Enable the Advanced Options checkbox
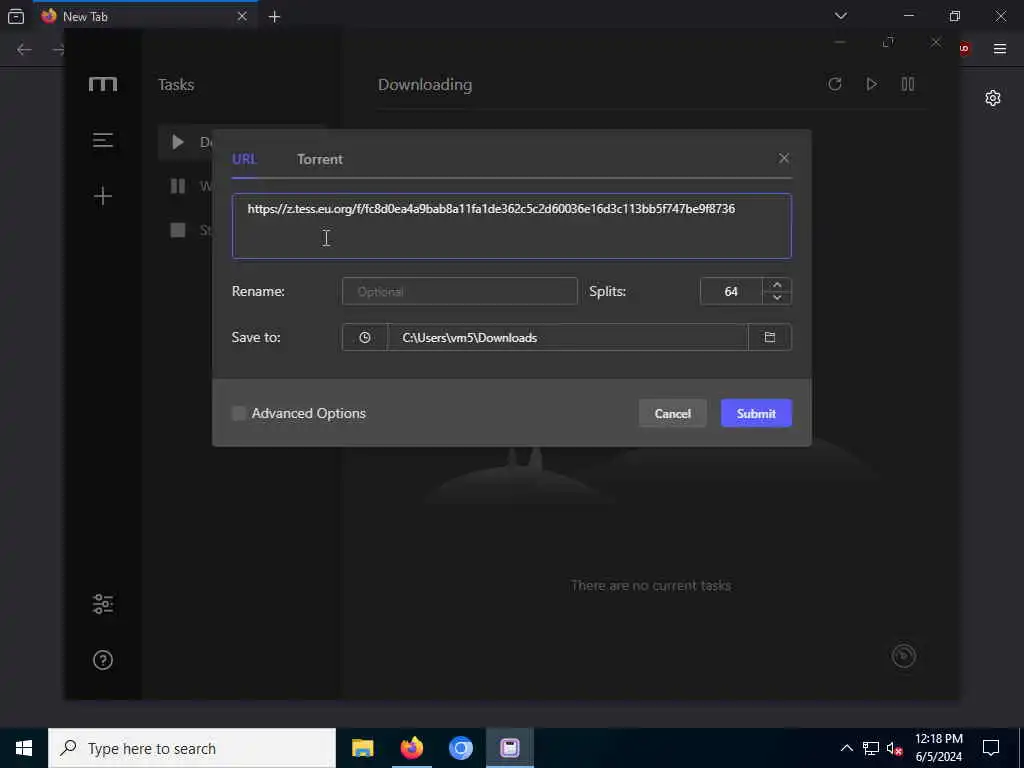1024x768 pixels. click(x=239, y=413)
